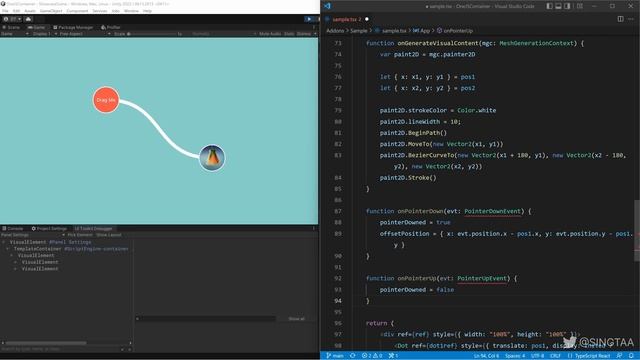The height and width of the screenshot is (360, 640).
Task: Click the unsaved dot on sample.tsx tab
Action: click(x=367, y=19)
